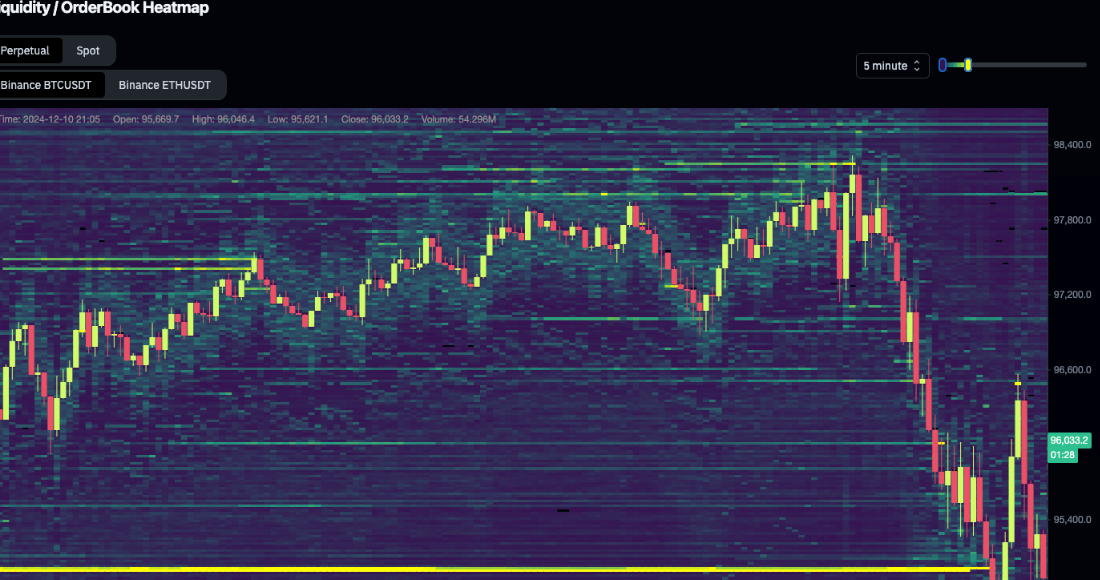The image size is (1100, 580).
Task: Click the Volume: 54.296M value
Action: pos(459,119)
